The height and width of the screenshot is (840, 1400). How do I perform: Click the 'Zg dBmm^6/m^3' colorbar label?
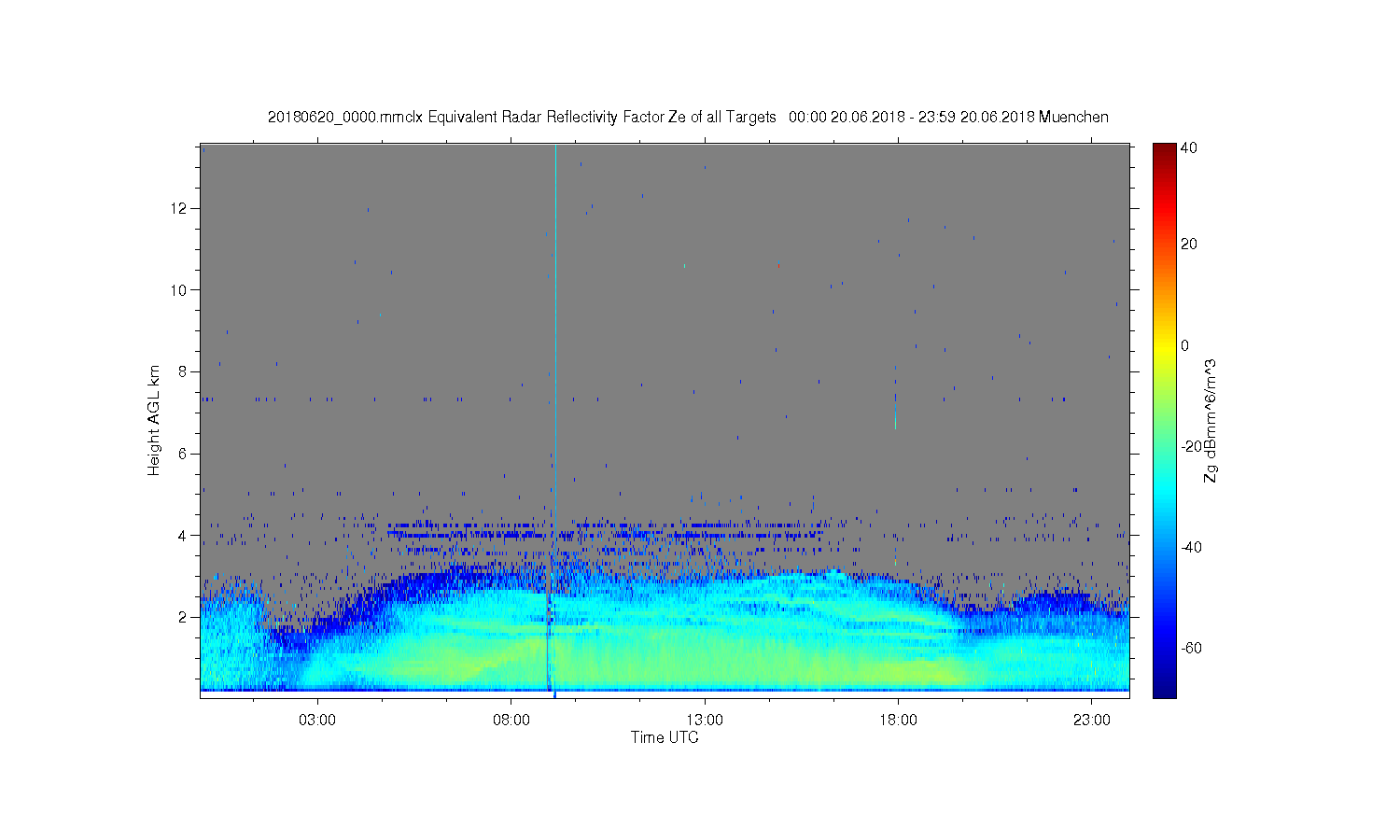1211,420
